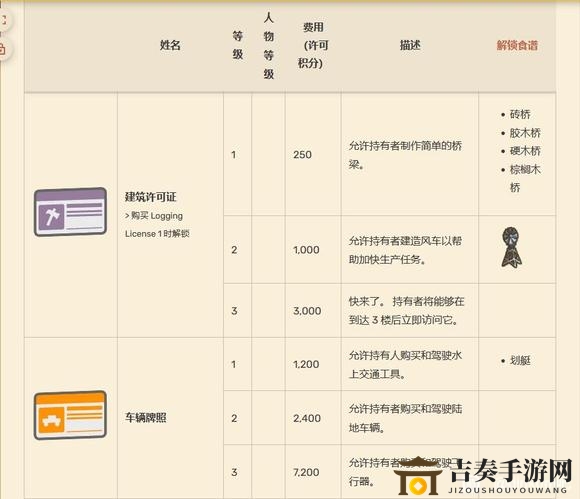Click the land vehicles description text
580x499 pixels.
[x=405, y=418]
